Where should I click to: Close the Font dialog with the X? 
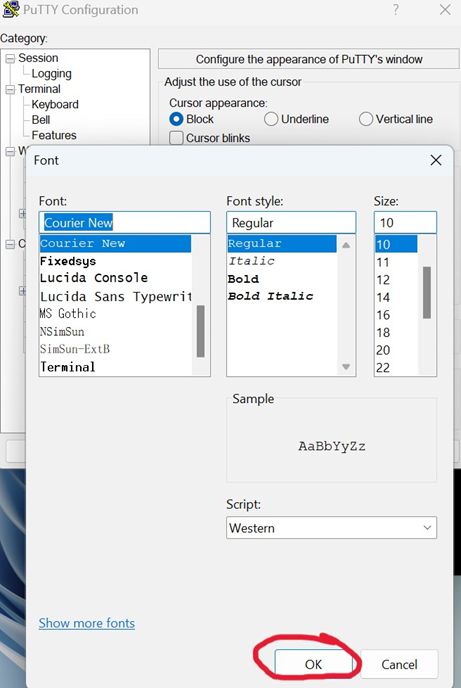pos(436,160)
